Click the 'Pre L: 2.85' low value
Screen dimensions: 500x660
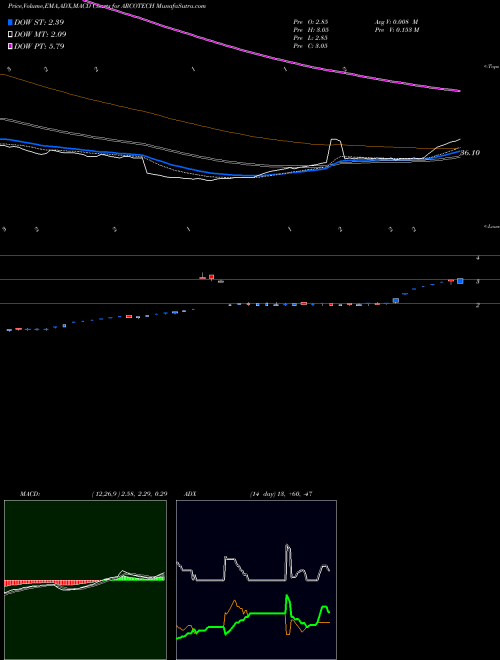[x=311, y=38]
